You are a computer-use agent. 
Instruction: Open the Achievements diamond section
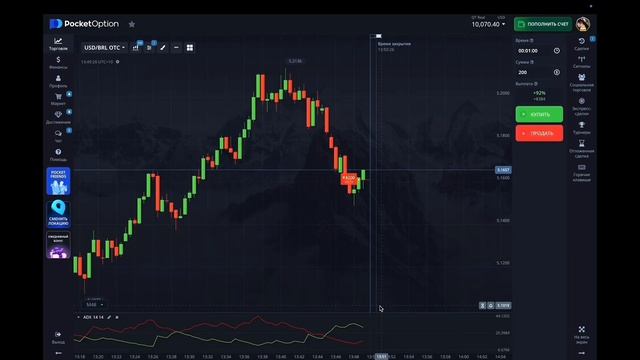(58, 118)
